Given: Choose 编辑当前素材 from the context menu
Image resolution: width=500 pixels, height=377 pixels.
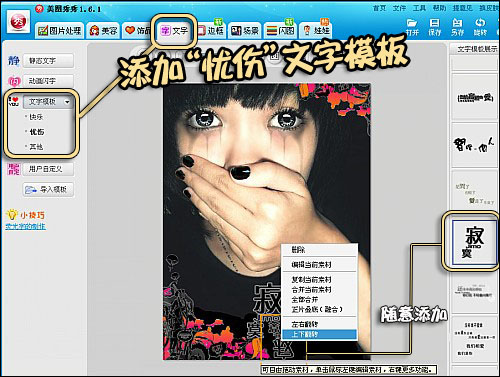Looking at the screenshot, I should 320,265.
